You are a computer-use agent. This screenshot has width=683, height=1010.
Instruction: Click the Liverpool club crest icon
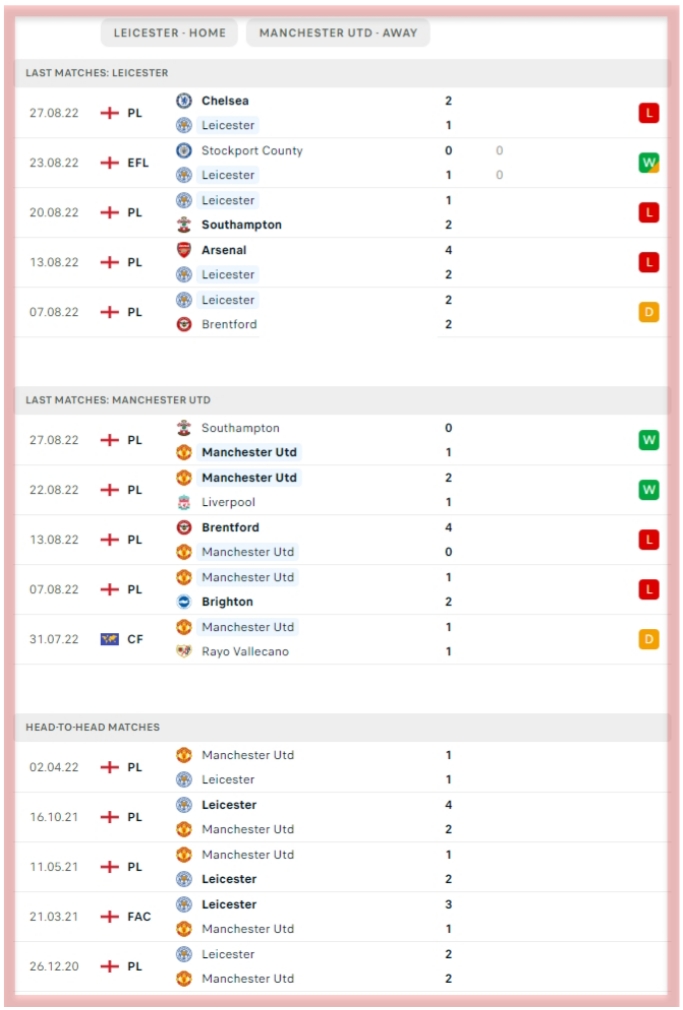pos(184,502)
